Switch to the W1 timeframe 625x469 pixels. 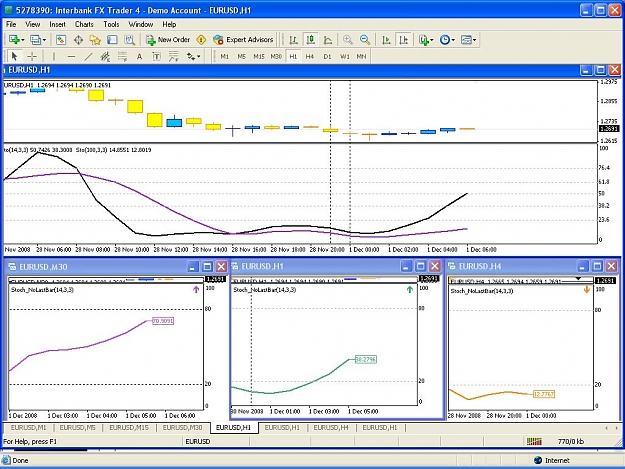tap(344, 57)
